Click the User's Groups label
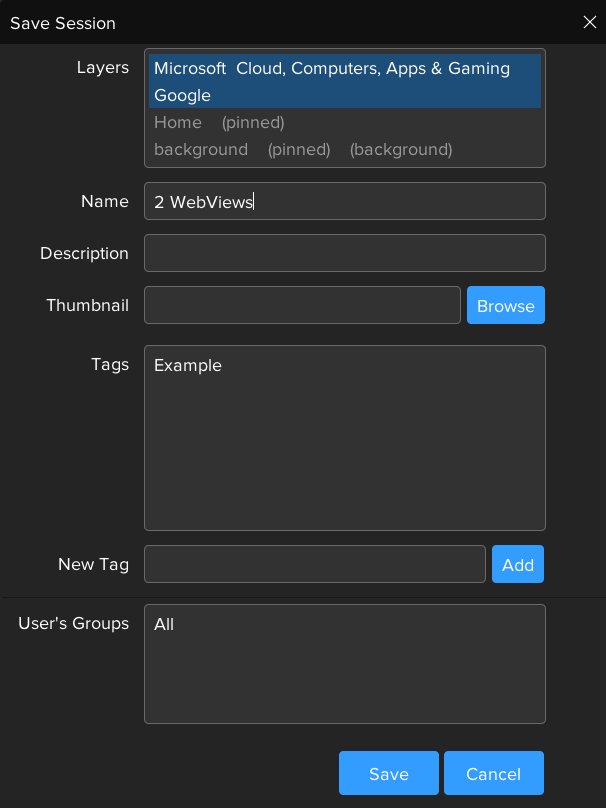 [x=73, y=624]
